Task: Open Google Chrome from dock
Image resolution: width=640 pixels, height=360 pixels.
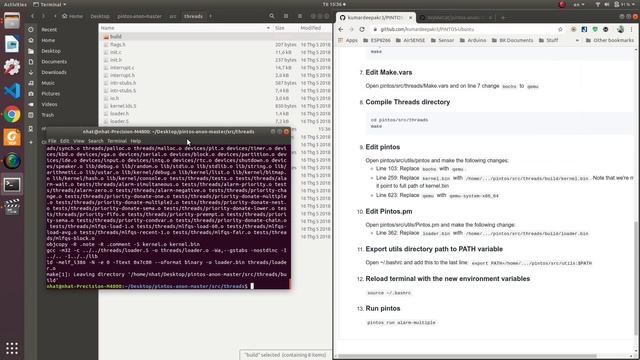Action: pos(11,114)
